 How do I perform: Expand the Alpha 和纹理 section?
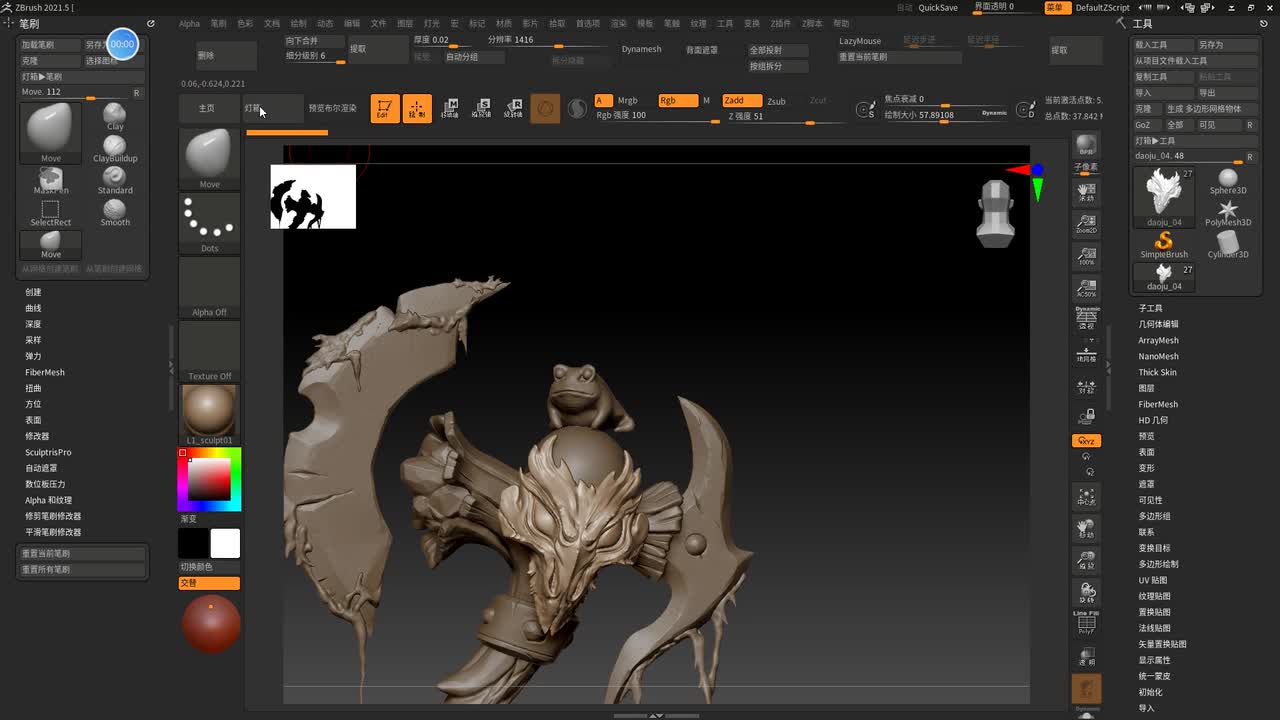click(x=48, y=500)
